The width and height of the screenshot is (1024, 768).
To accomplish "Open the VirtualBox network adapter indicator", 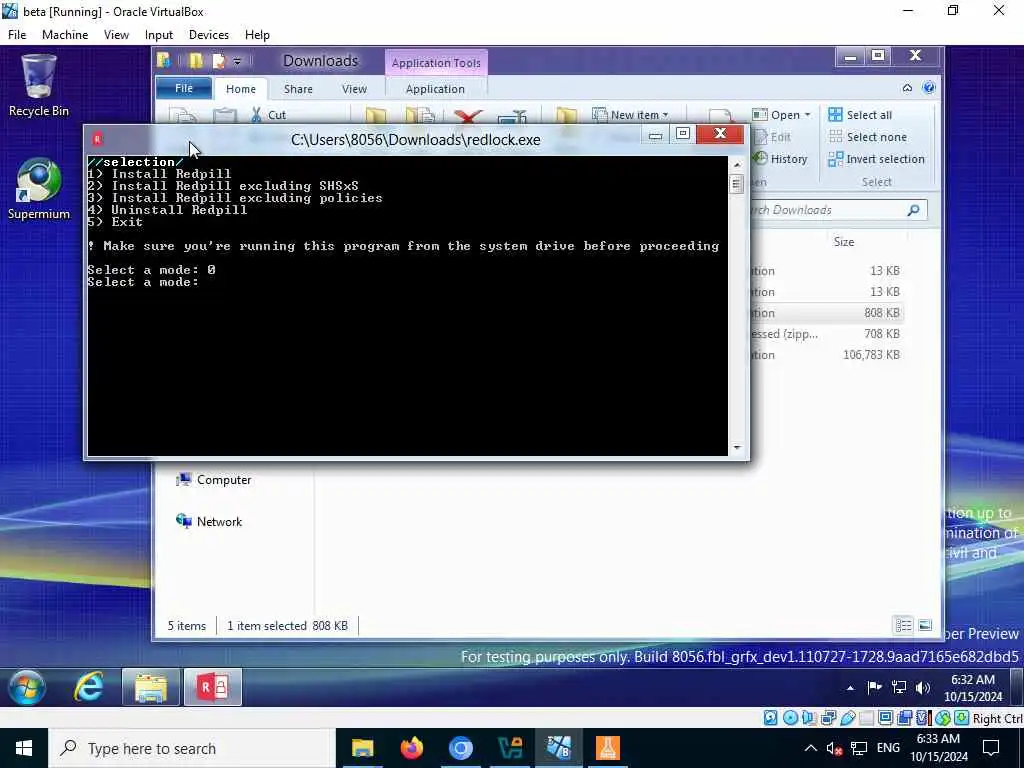I will 828,718.
